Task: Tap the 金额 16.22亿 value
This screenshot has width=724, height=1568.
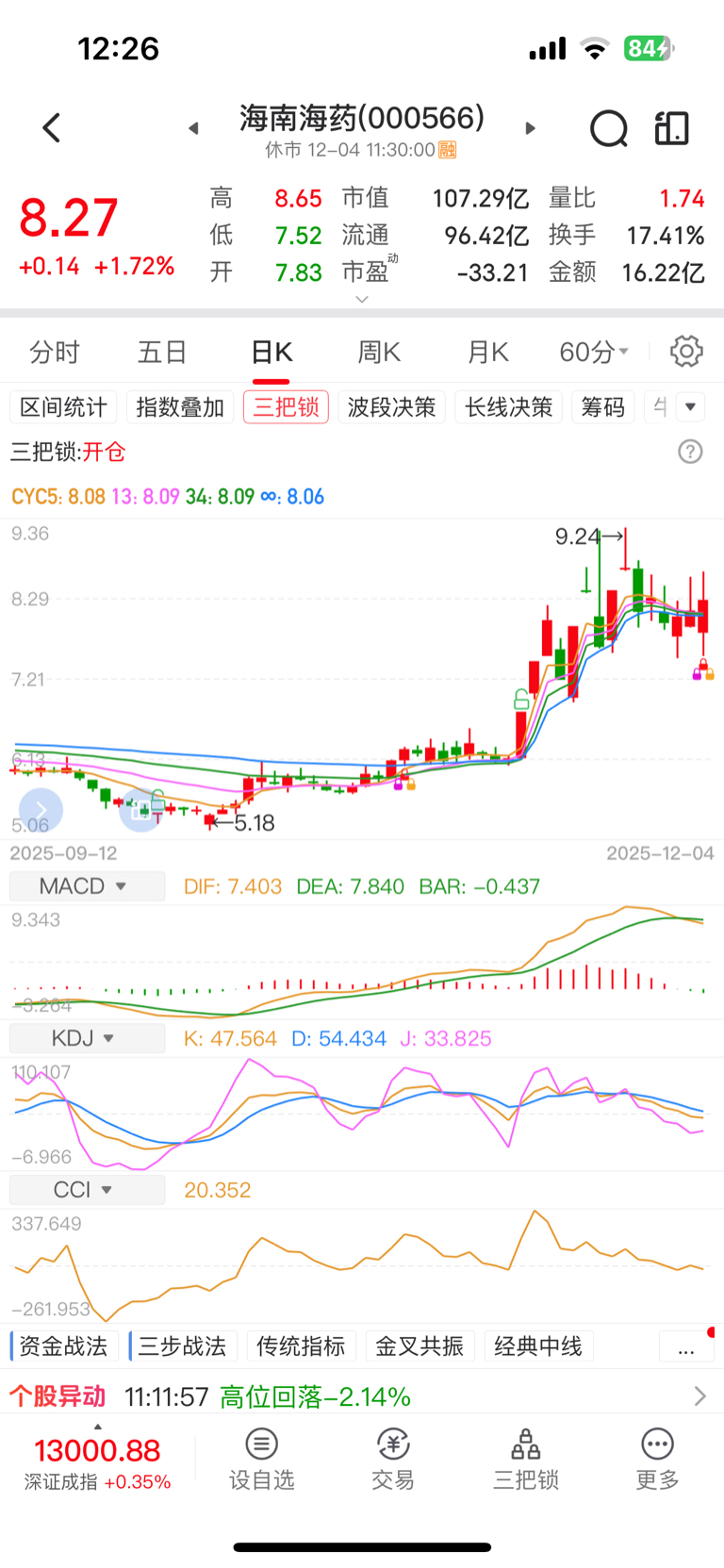Action: (627, 272)
